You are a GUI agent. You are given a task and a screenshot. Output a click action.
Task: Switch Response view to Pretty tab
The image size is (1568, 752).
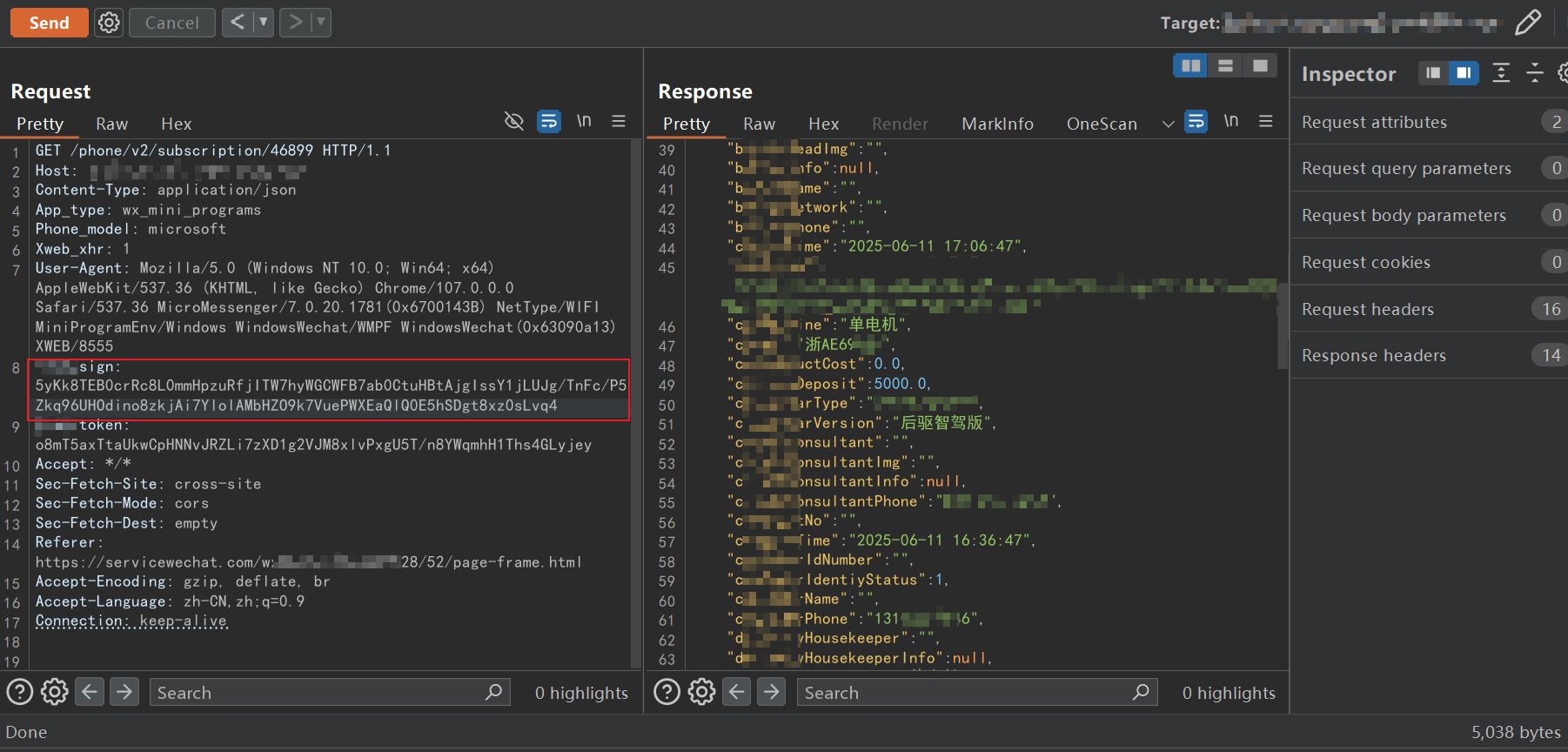pos(687,124)
